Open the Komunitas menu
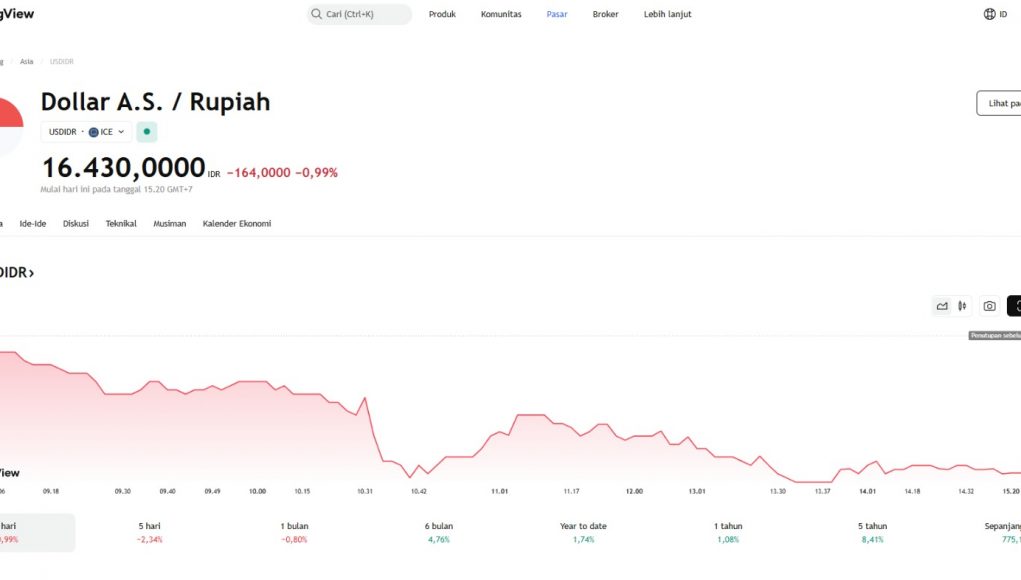 tap(501, 14)
